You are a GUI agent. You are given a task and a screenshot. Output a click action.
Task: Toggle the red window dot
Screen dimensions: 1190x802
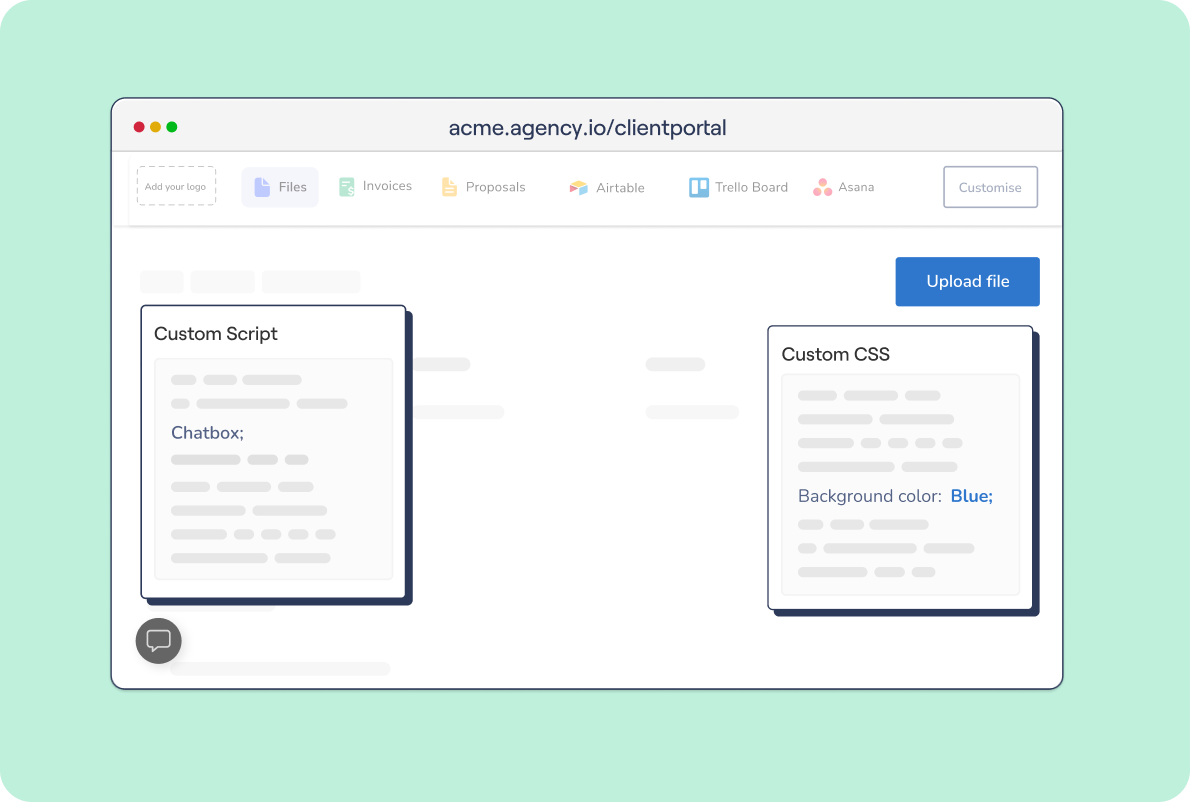(x=138, y=127)
